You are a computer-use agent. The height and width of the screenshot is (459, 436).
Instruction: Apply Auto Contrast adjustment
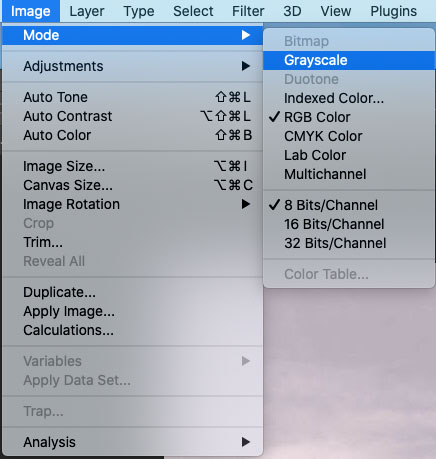(132, 116)
